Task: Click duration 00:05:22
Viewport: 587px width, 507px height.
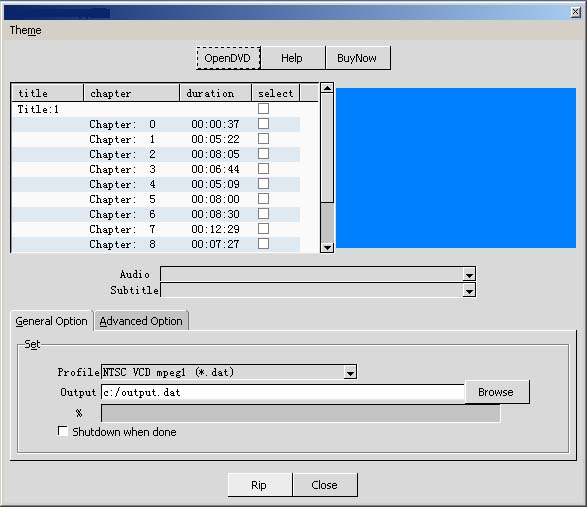Action: (215, 139)
